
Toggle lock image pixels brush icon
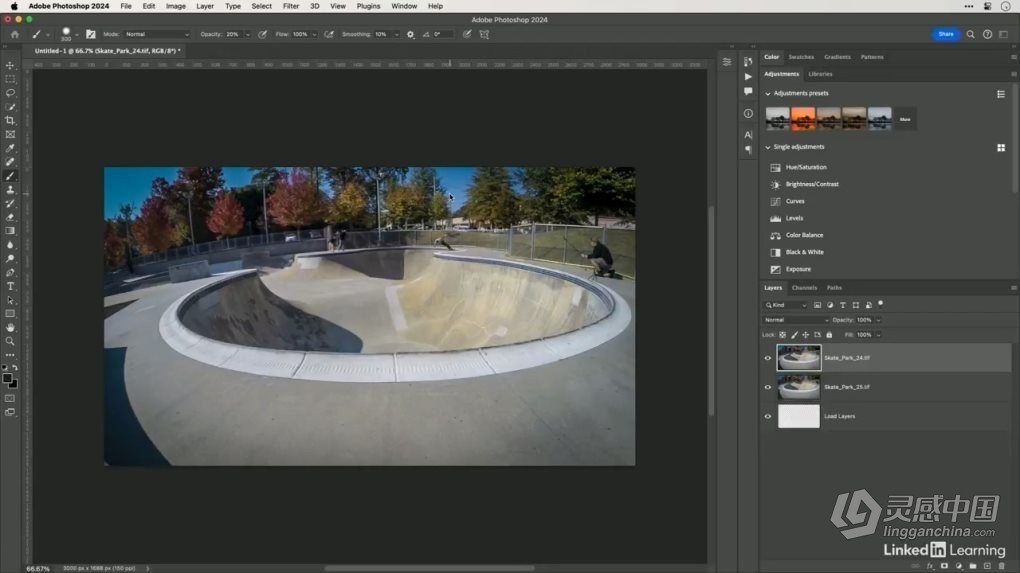[x=794, y=335]
